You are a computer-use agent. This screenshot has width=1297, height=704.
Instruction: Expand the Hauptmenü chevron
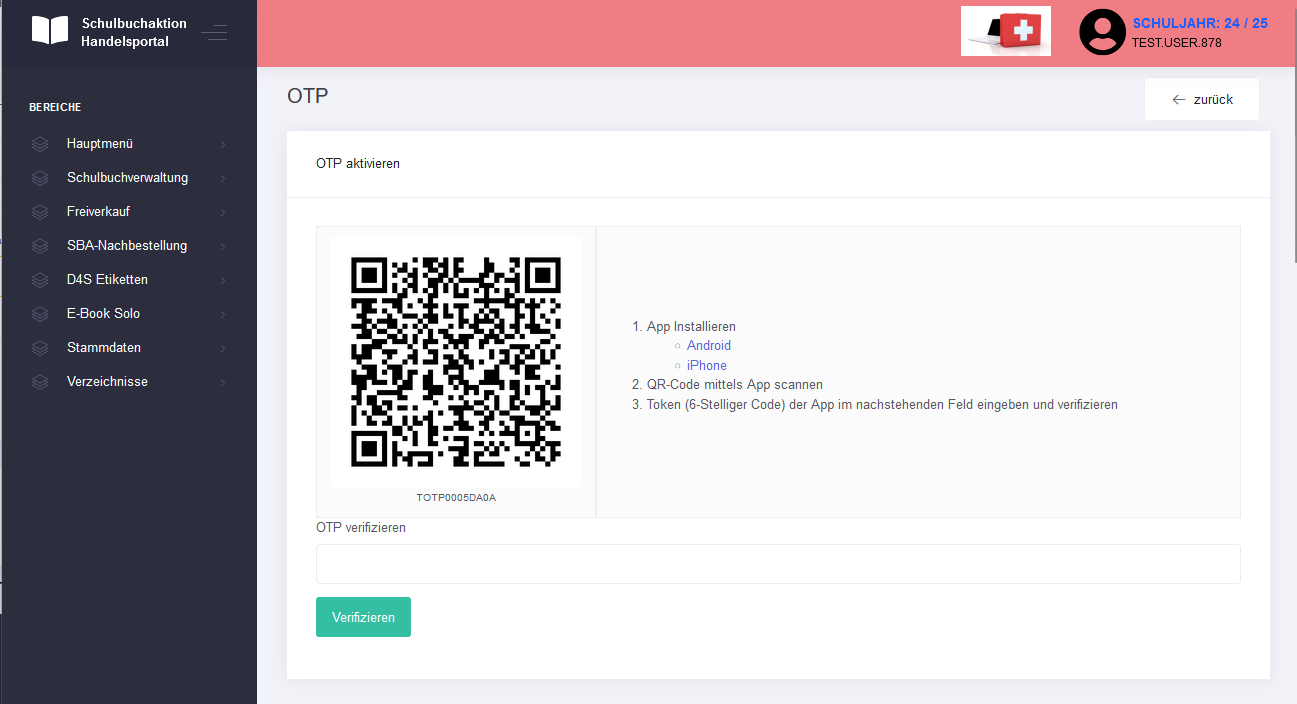pos(222,145)
